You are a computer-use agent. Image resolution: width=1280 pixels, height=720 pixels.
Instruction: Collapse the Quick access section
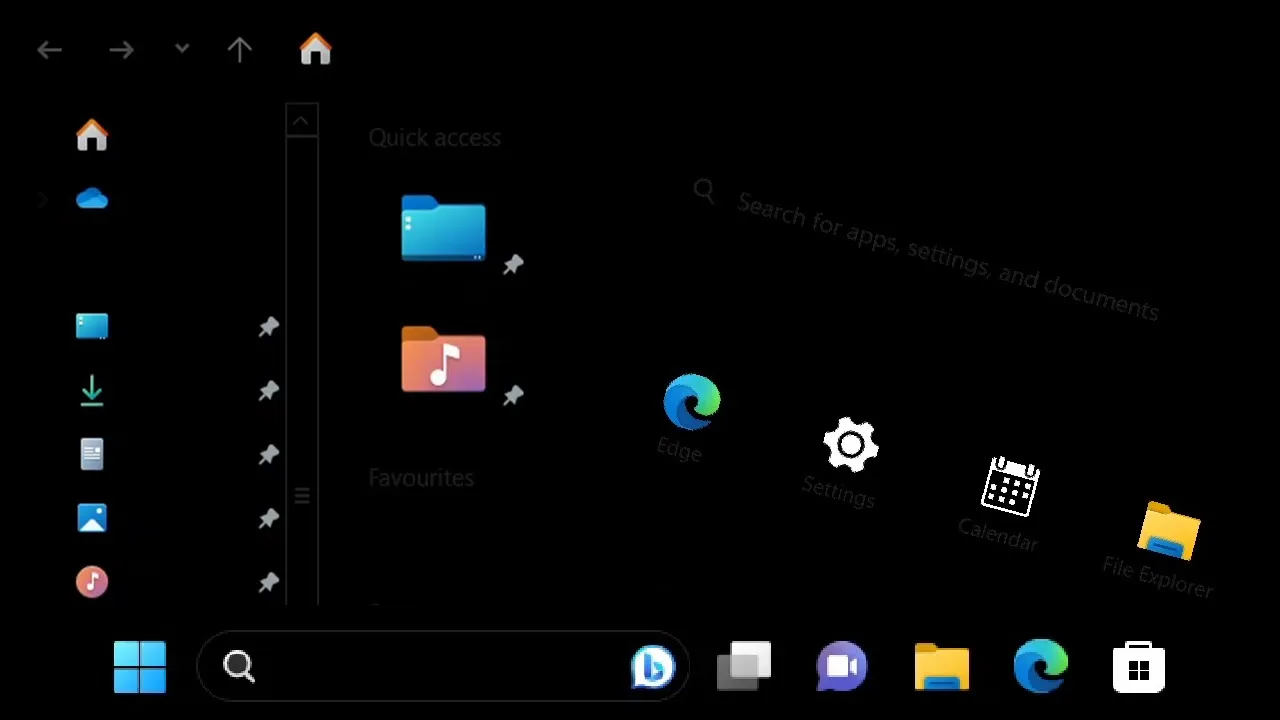tap(434, 138)
